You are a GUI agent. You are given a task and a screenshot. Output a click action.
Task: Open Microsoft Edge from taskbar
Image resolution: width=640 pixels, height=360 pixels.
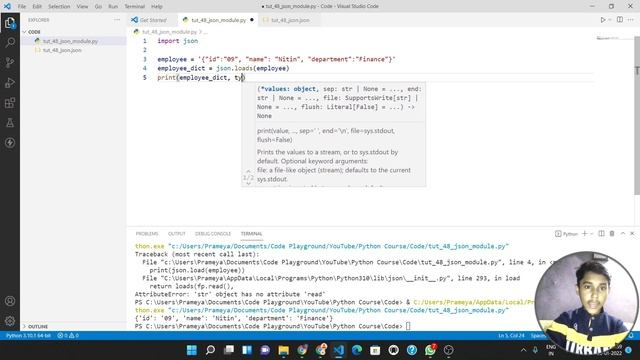pyautogui.click(x=357, y=350)
